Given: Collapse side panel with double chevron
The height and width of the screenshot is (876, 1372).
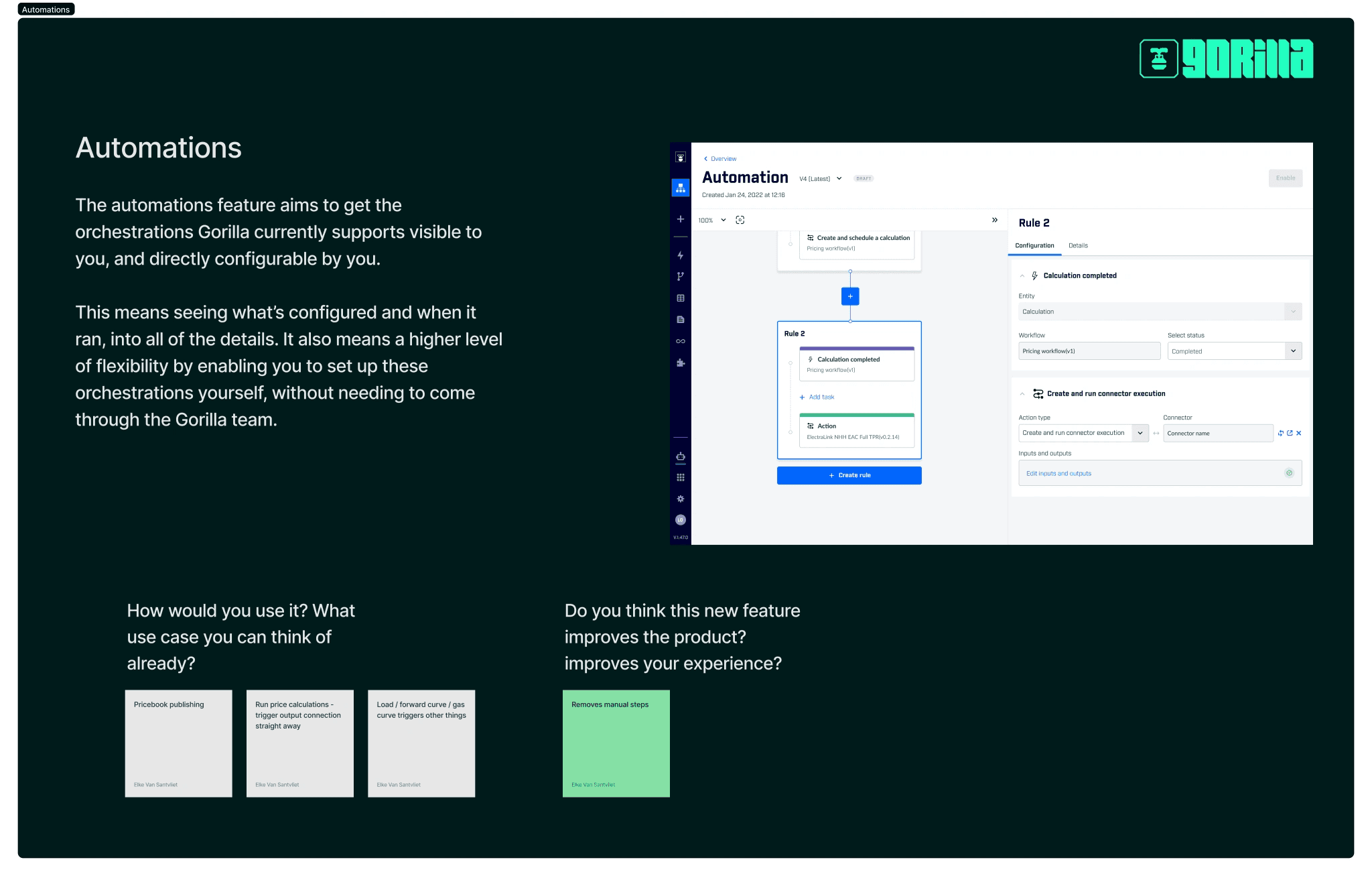Looking at the screenshot, I should [994, 220].
